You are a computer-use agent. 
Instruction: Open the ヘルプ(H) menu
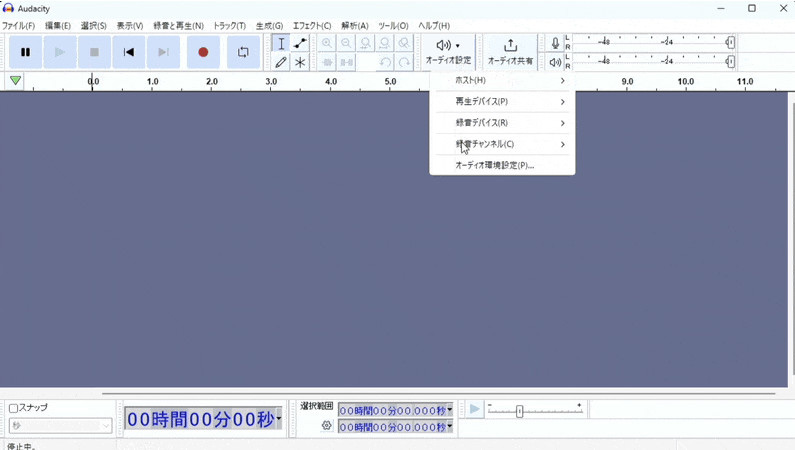[433, 25]
